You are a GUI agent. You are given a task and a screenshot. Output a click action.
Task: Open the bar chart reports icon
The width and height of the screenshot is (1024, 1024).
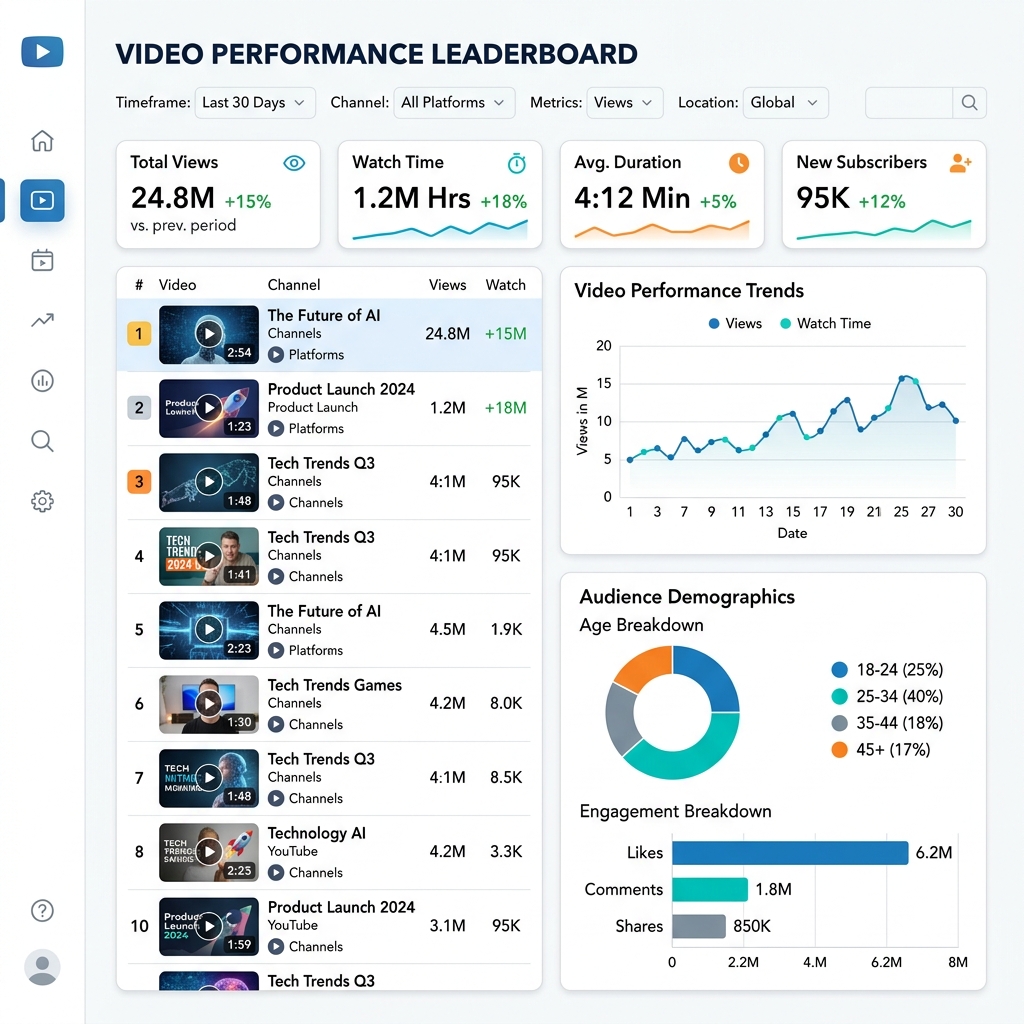click(x=42, y=380)
